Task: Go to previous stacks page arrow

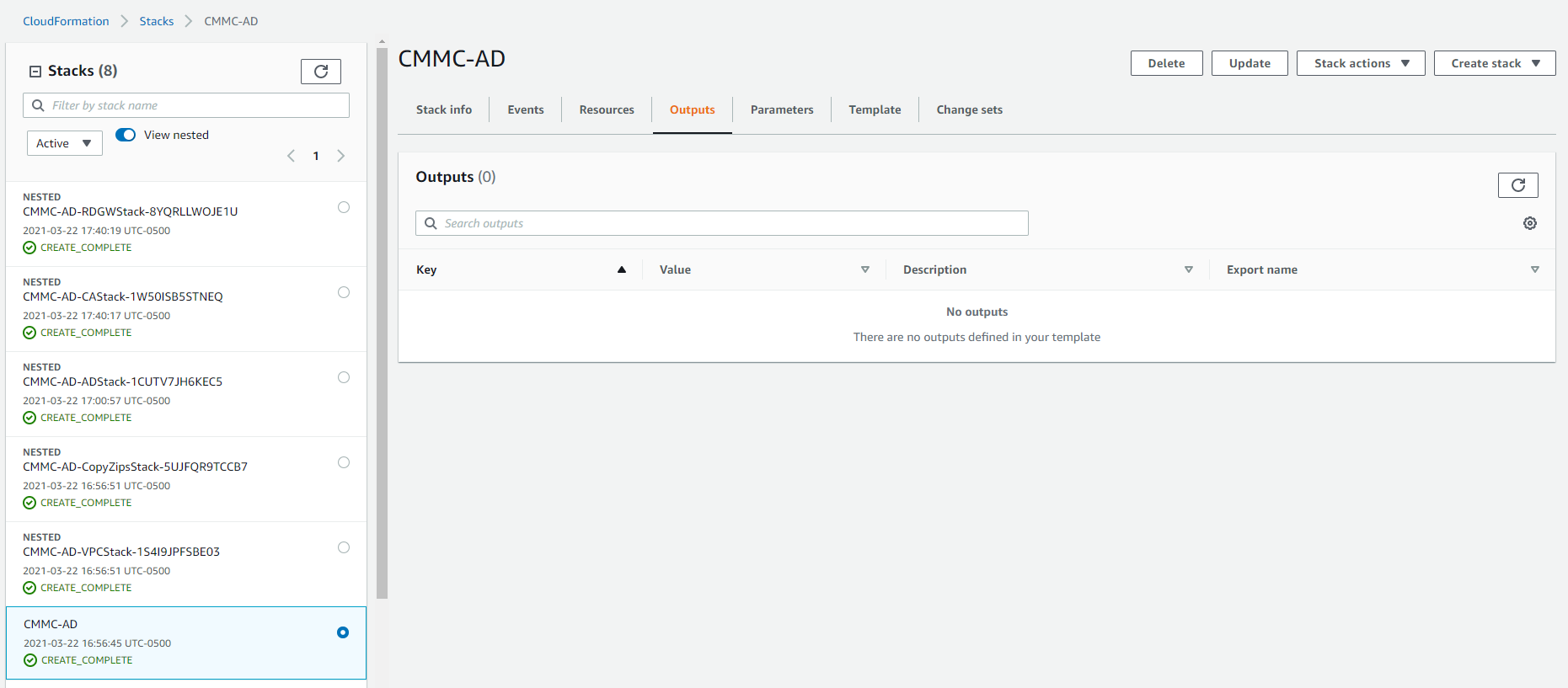Action: tap(291, 156)
